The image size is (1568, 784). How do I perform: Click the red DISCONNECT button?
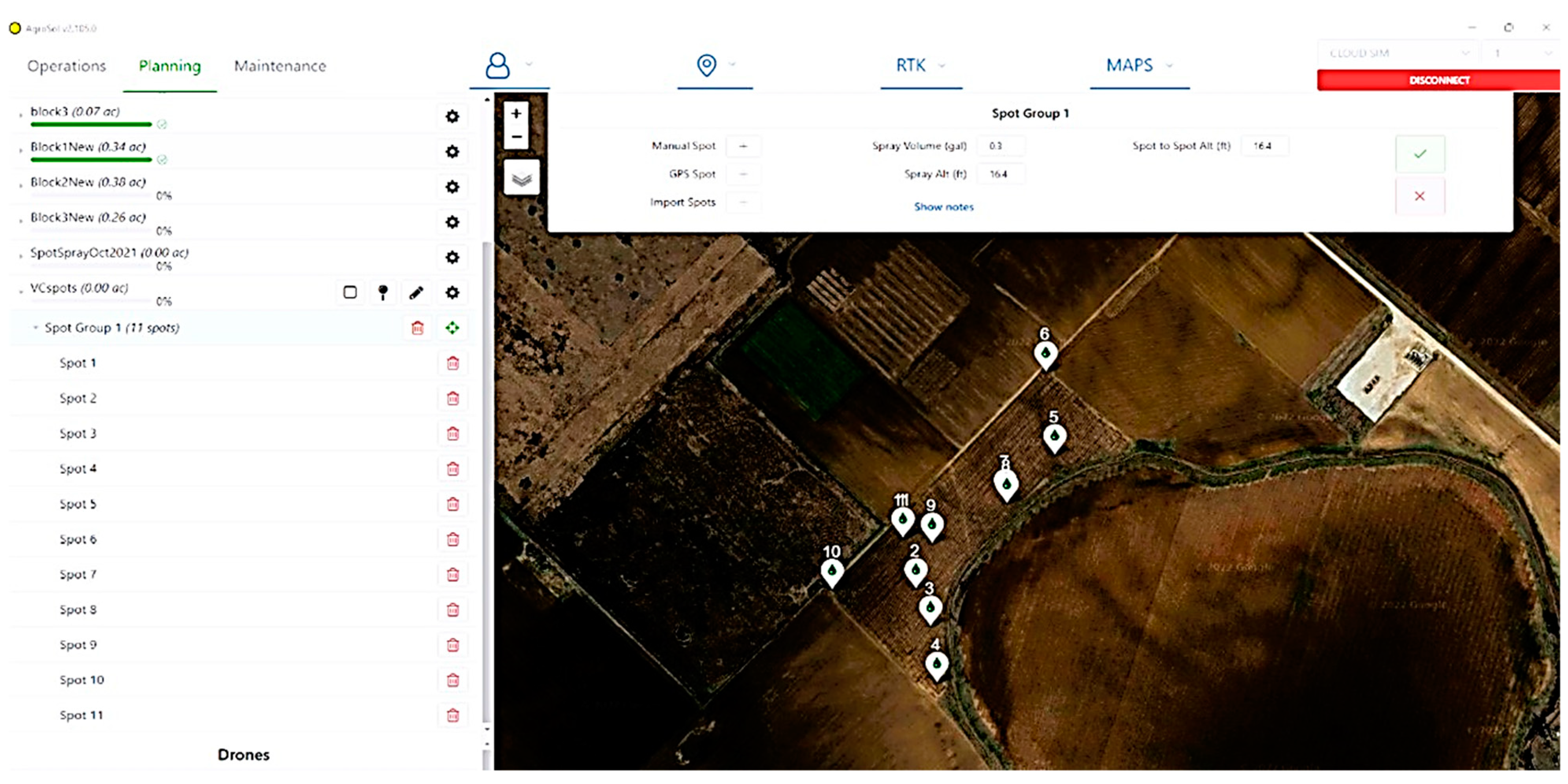point(1439,80)
